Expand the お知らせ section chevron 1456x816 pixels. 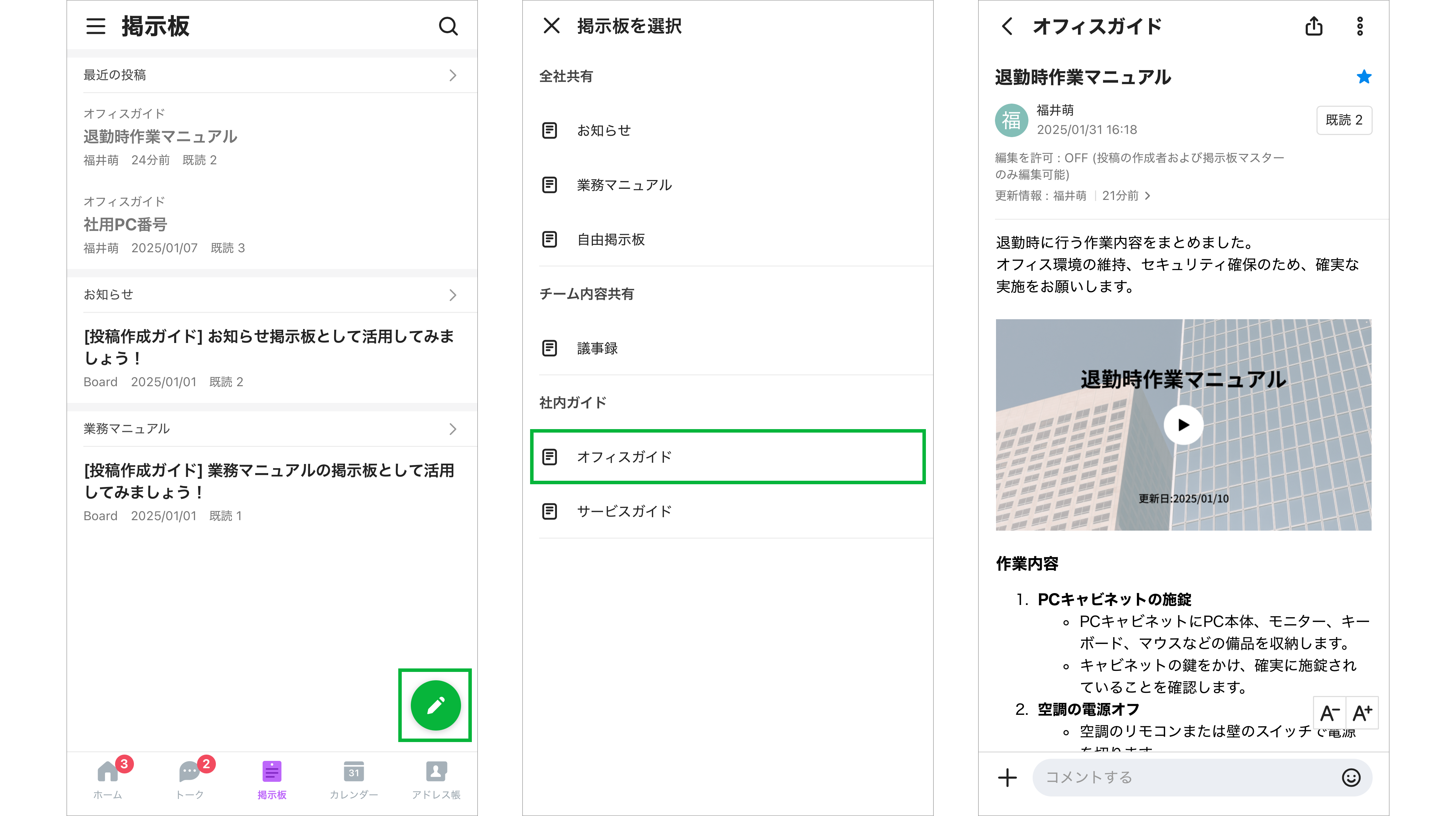click(453, 295)
